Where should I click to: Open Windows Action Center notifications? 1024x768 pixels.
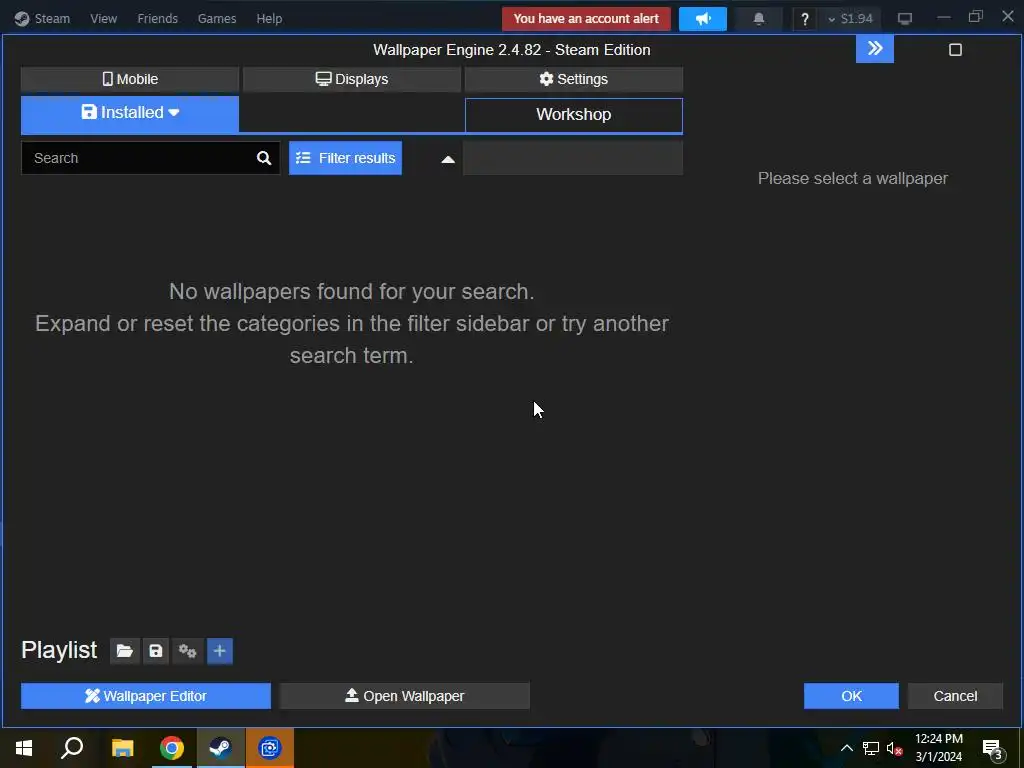[993, 749]
